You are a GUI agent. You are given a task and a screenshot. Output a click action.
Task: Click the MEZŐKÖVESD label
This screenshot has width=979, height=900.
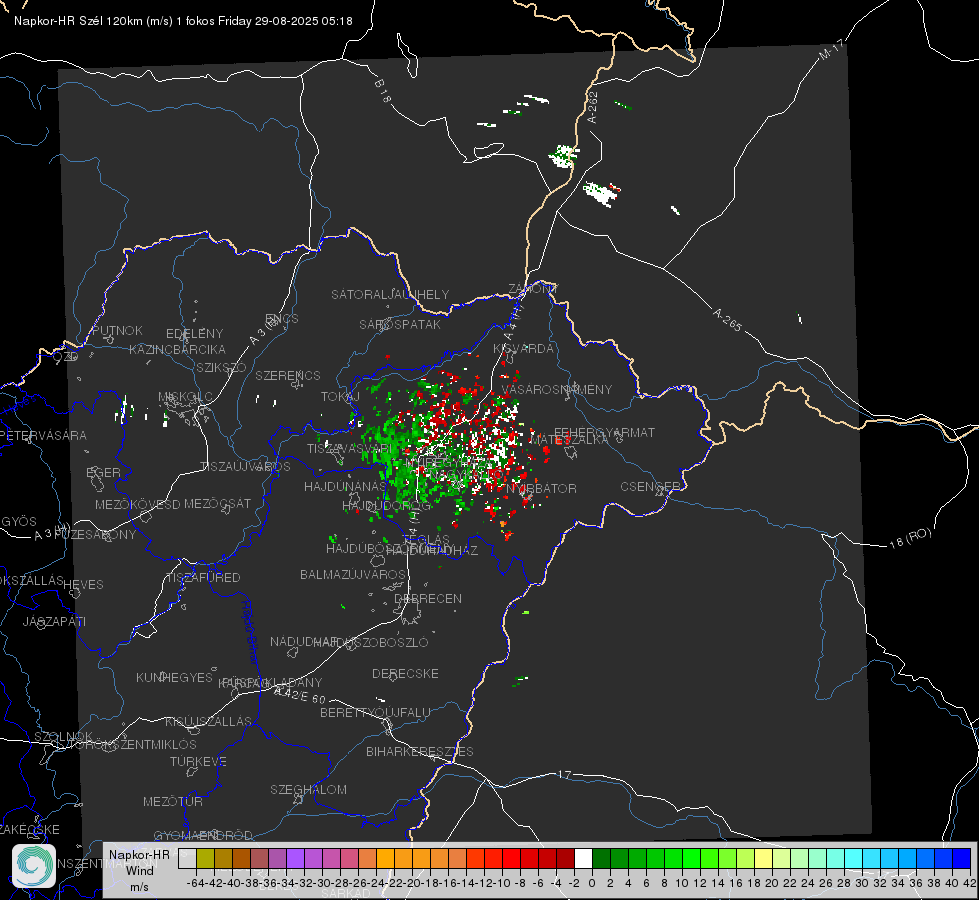coord(137,504)
